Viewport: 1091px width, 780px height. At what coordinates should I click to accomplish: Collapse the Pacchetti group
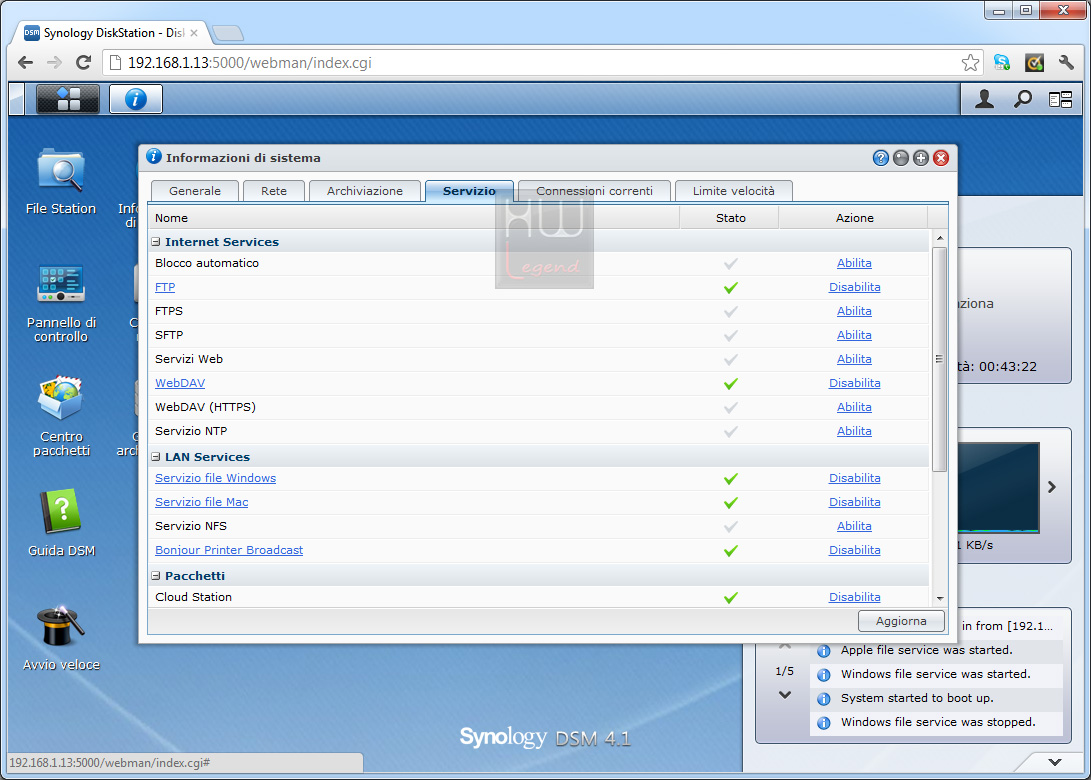(x=156, y=575)
